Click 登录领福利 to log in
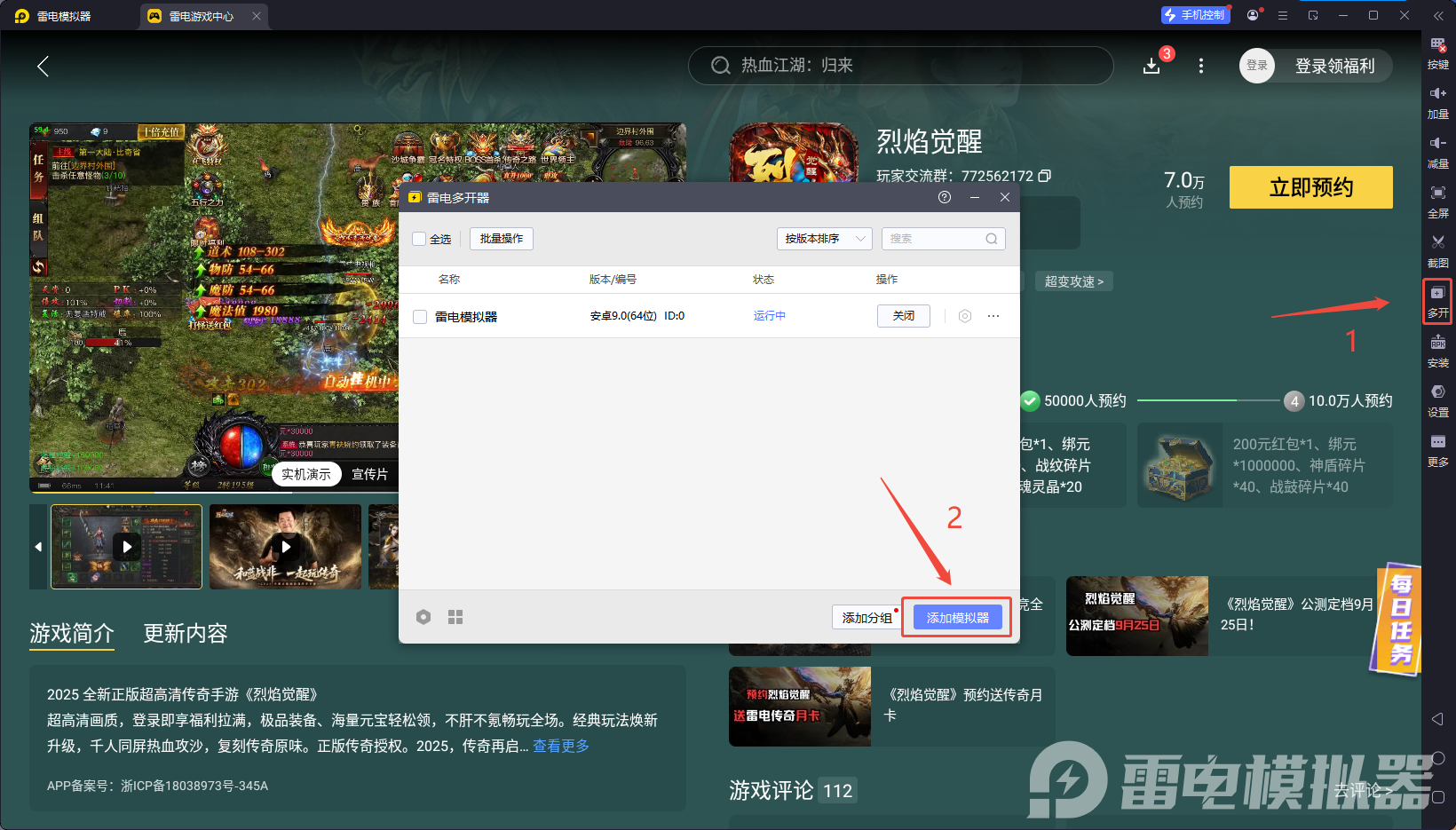 tap(1334, 66)
